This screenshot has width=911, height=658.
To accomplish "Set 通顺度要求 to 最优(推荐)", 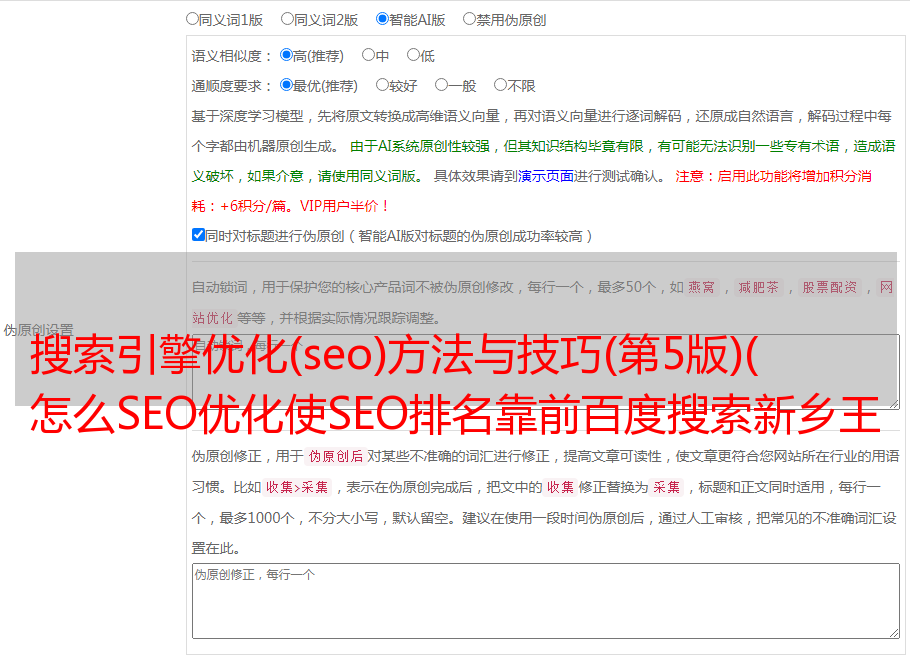I will (286, 85).
